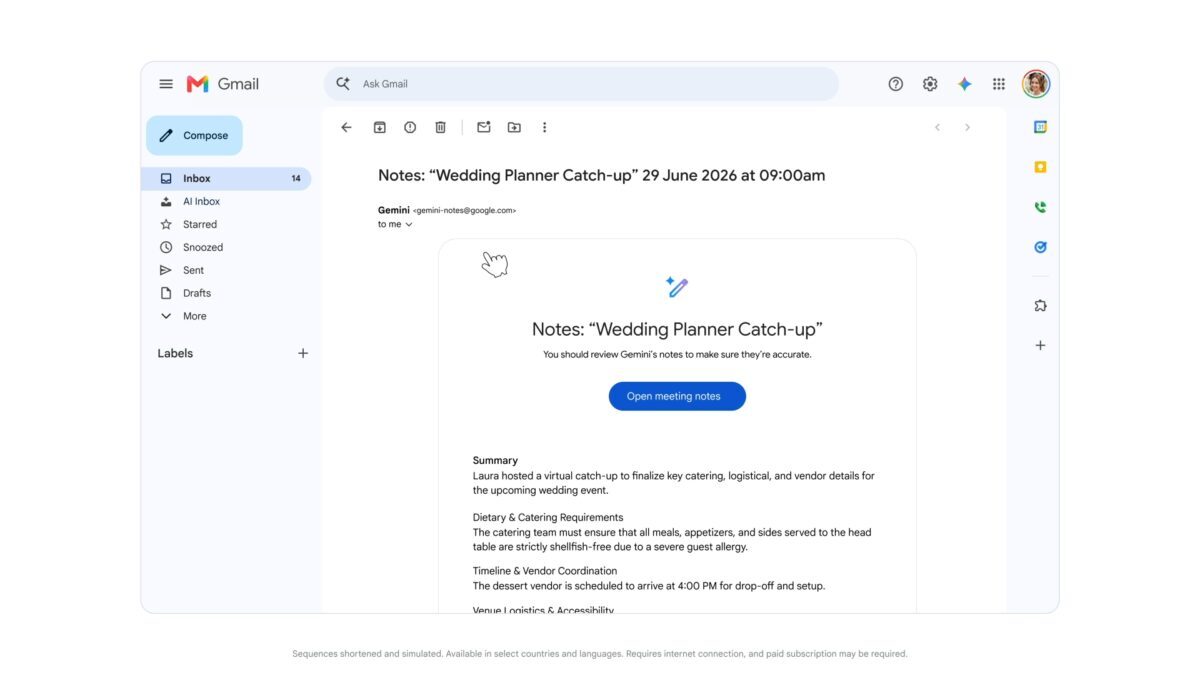
Task: Mark the email as unread
Action: click(484, 127)
